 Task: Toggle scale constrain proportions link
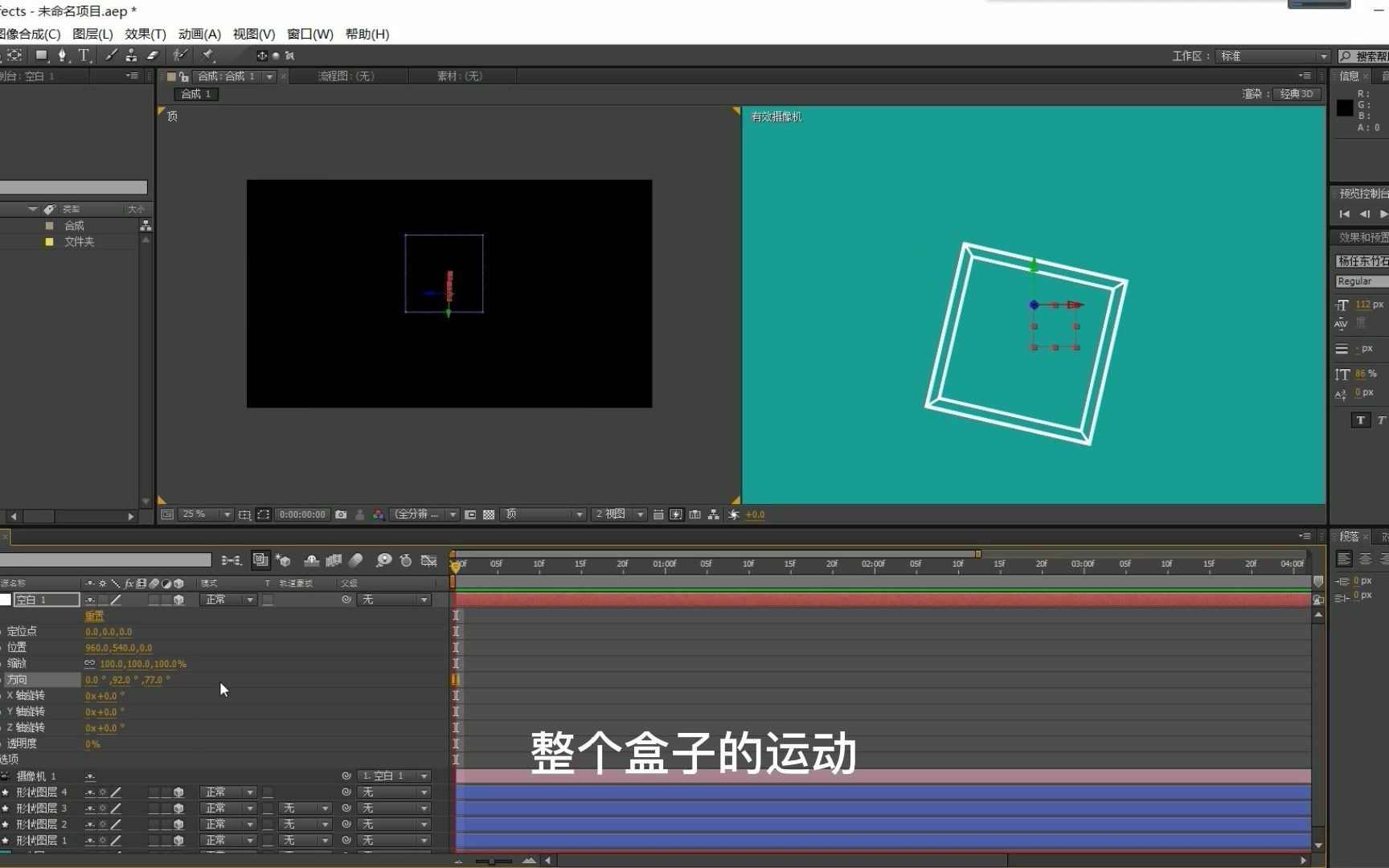[x=89, y=664]
